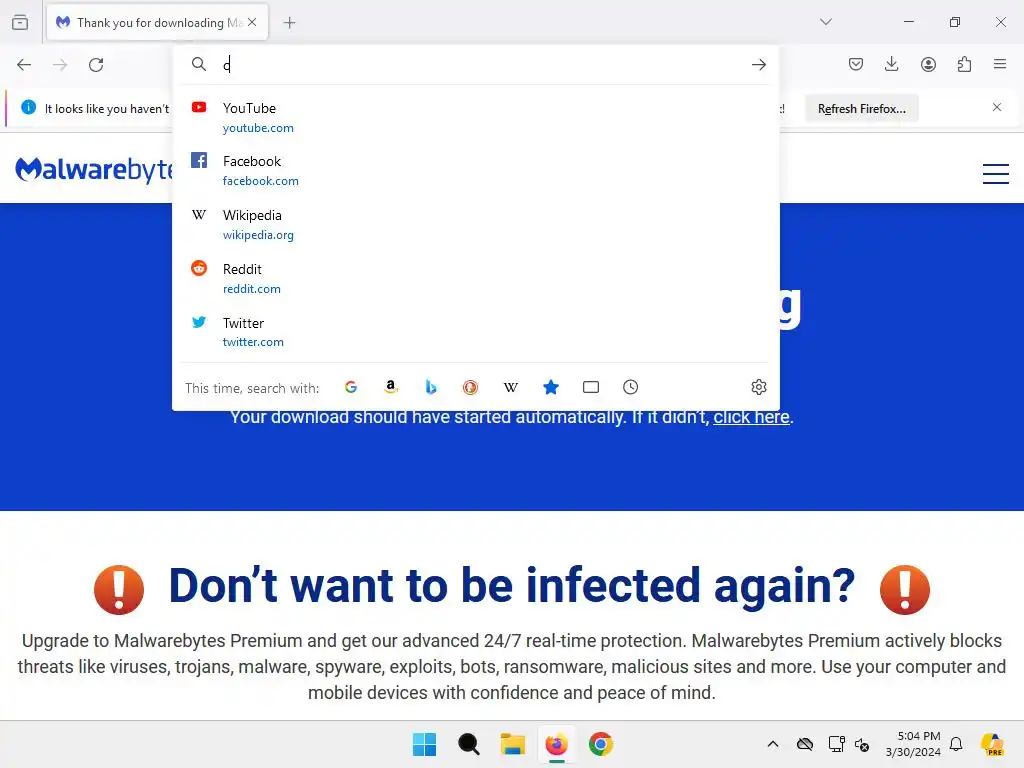Open Windows Search from taskbar
This screenshot has height=768, width=1024.
pyautogui.click(x=468, y=744)
